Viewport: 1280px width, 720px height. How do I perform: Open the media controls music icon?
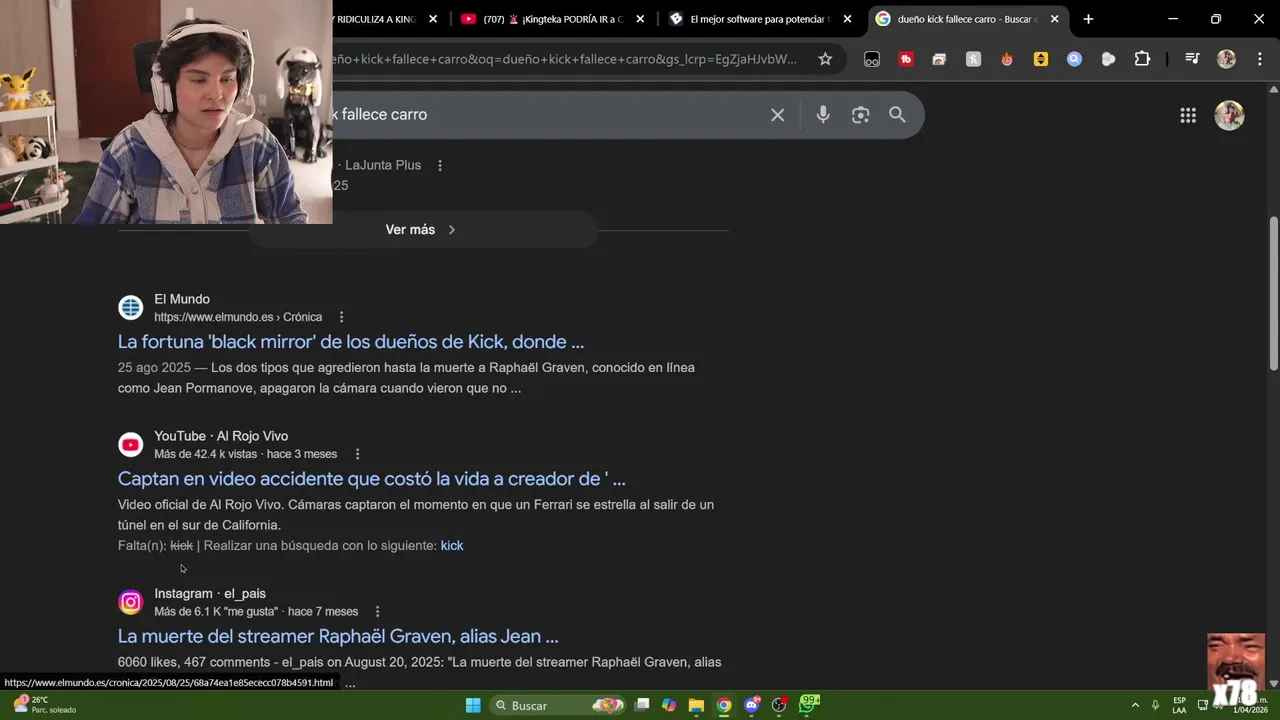pyautogui.click(x=1192, y=59)
